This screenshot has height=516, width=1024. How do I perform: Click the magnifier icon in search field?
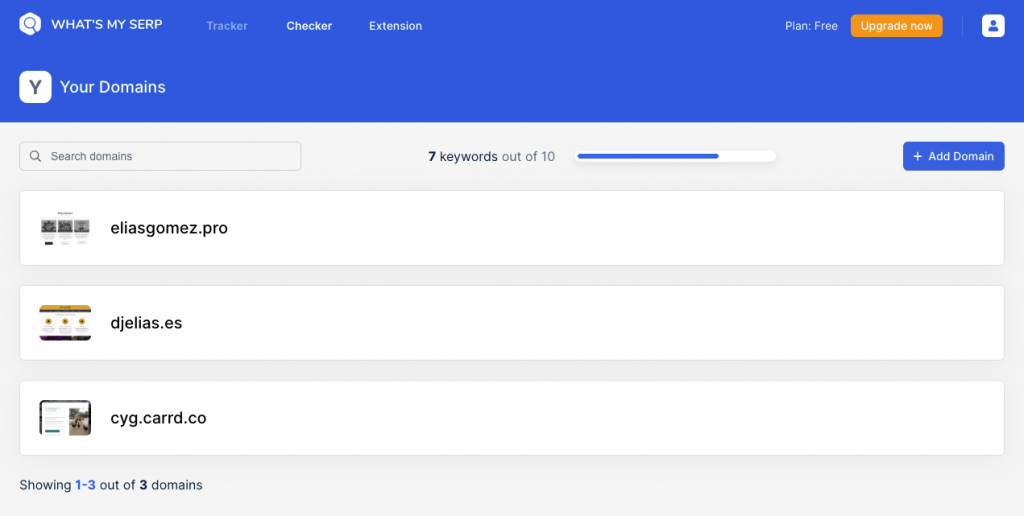point(36,156)
